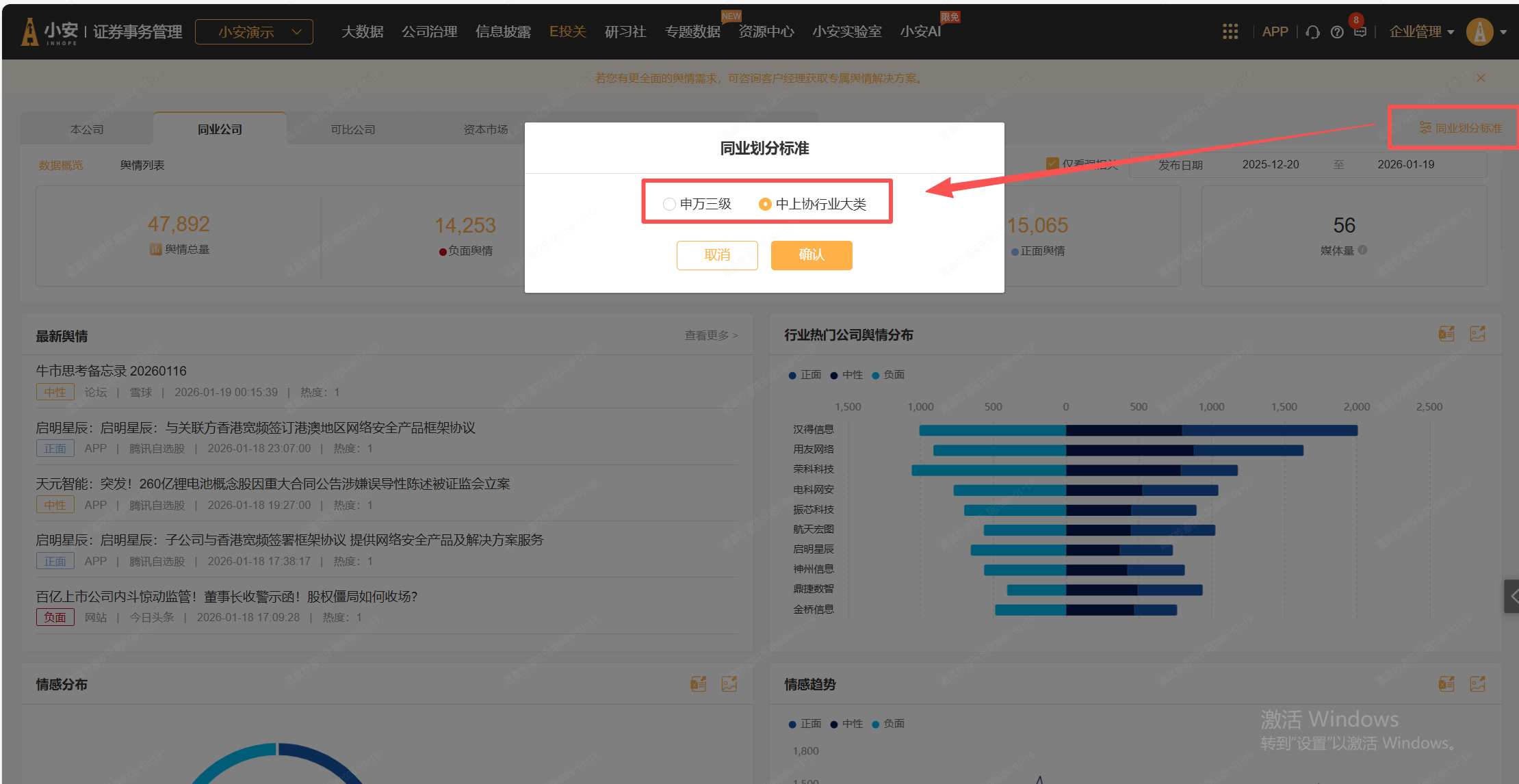
Task: Click the customer service headset icon
Action: point(1312,32)
